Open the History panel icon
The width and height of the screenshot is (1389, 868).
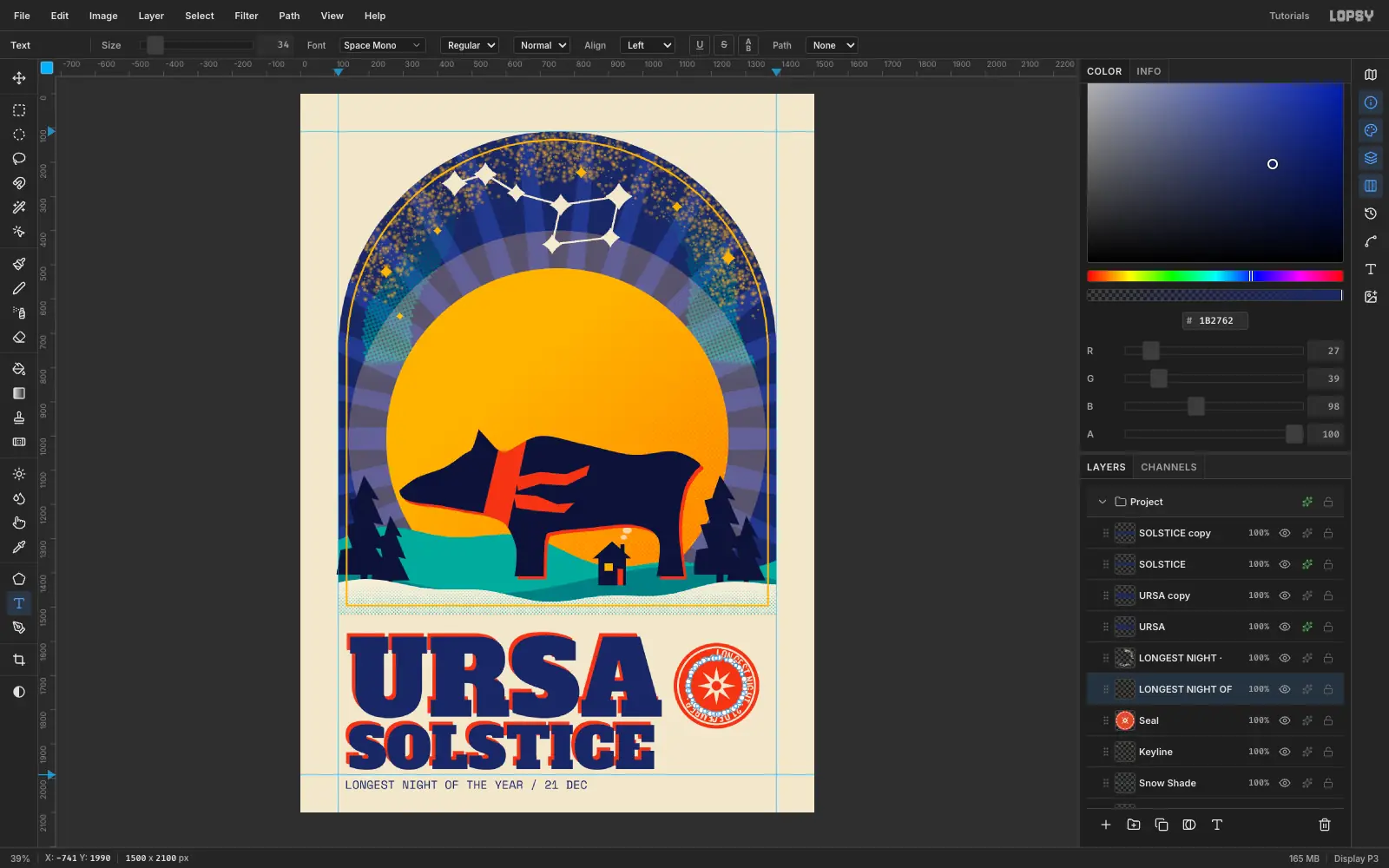pos(1371,214)
